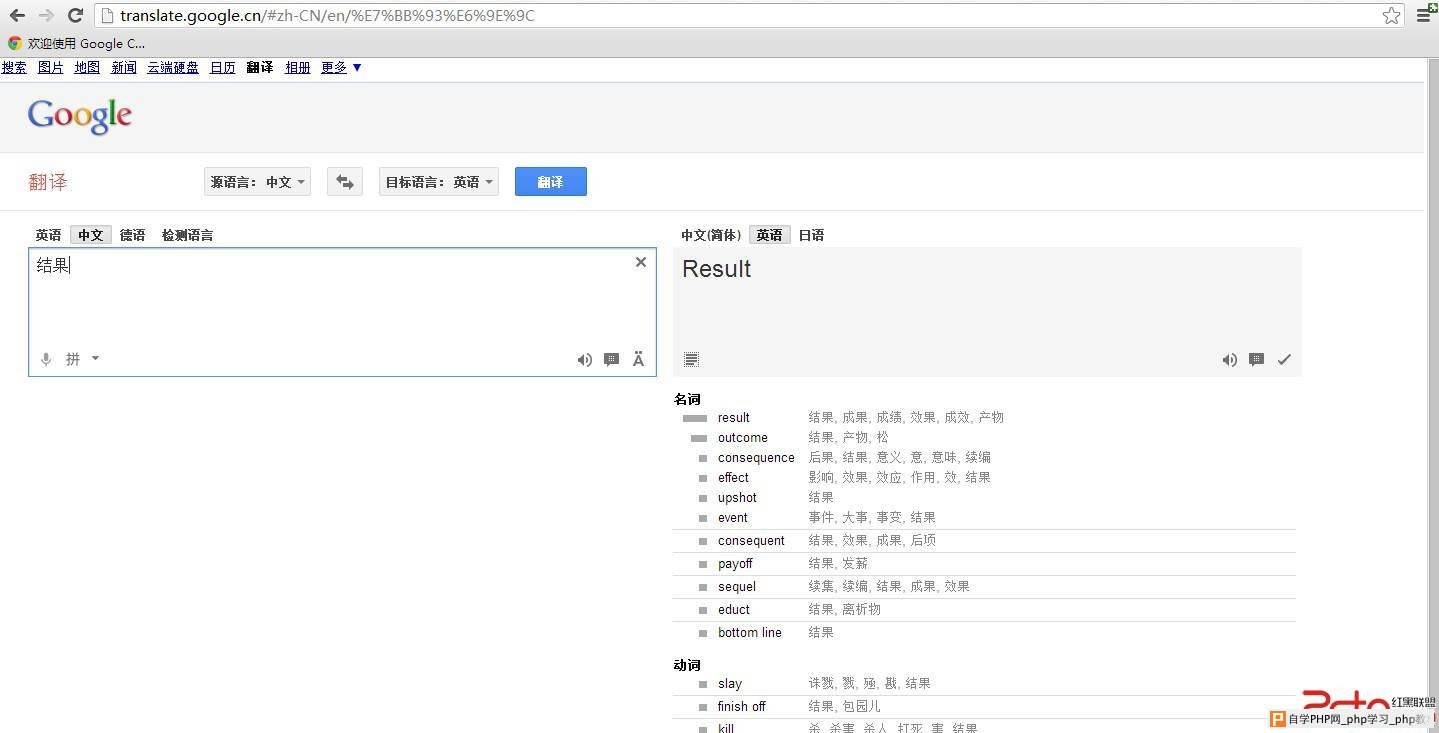This screenshot has width=1439, height=733.
Task: Click the word 'result' in list
Action: point(733,418)
